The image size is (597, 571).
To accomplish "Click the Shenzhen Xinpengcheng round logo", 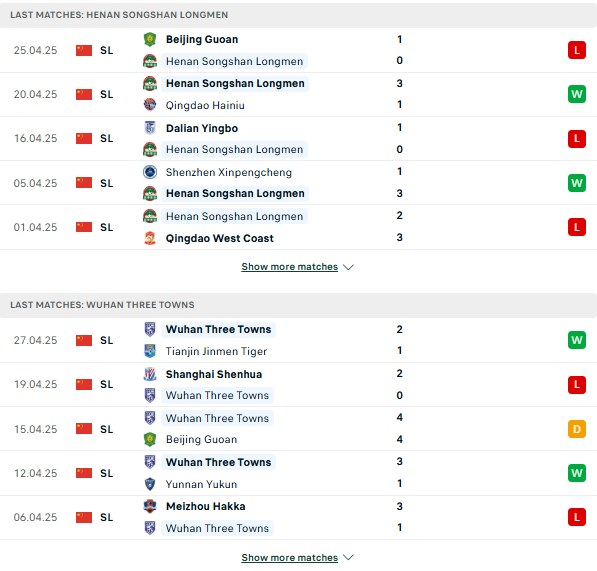I will click(x=150, y=172).
